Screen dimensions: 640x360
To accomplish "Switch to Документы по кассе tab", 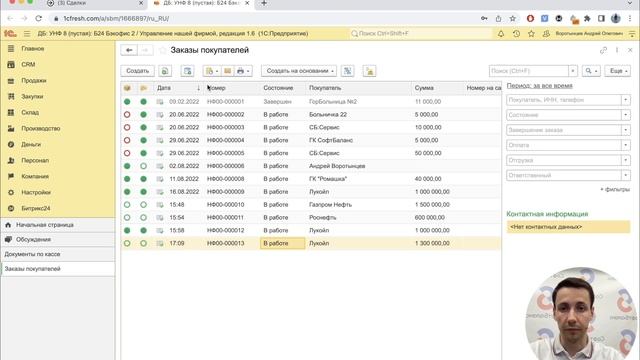I will 58,254.
